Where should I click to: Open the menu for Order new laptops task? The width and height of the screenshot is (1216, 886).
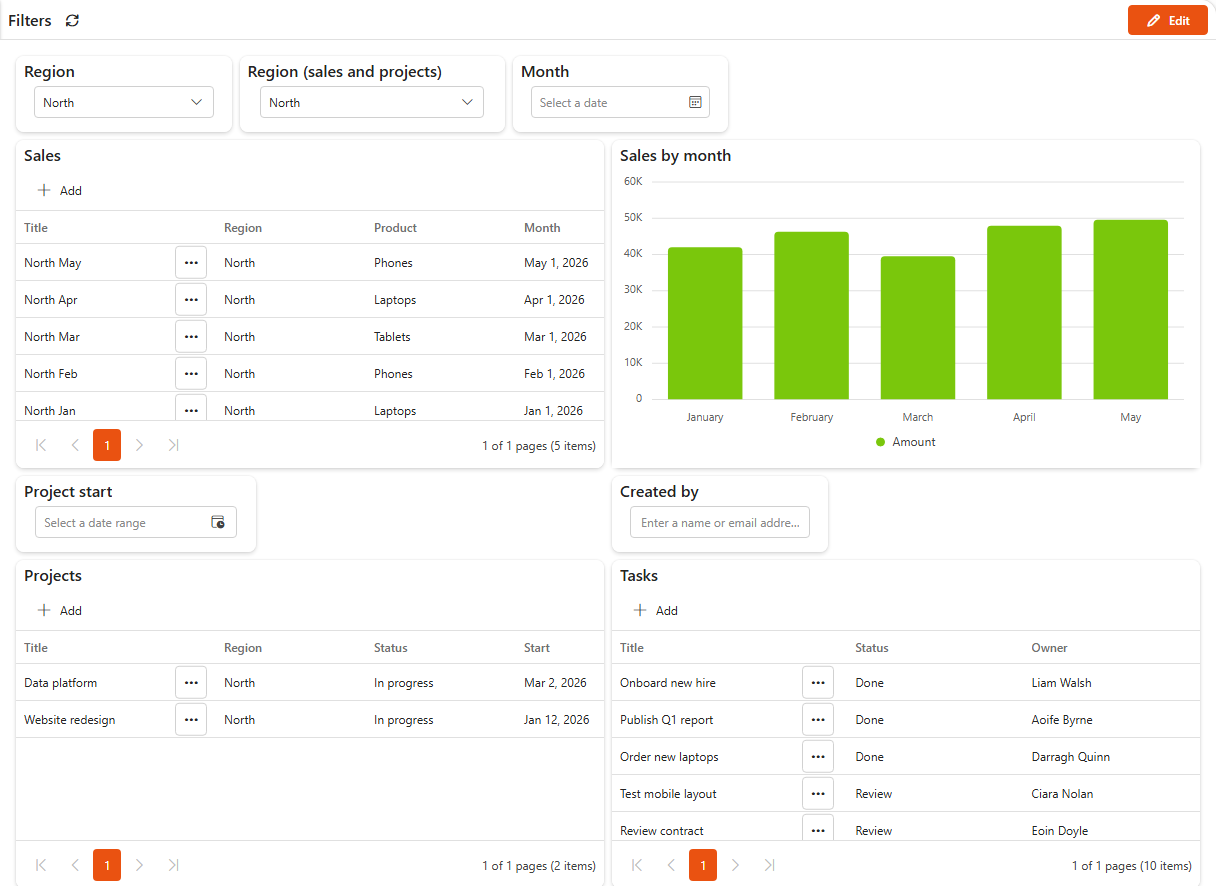point(818,757)
